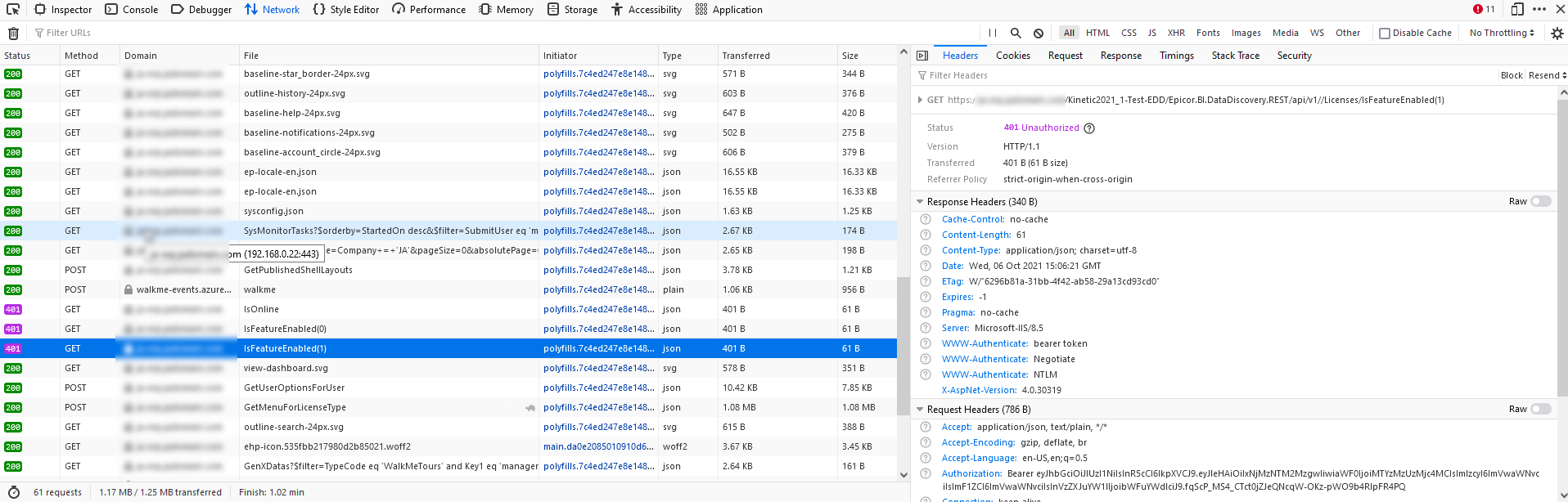Toggle Raw for Request Headers
1568x502 pixels.
[1541, 409]
